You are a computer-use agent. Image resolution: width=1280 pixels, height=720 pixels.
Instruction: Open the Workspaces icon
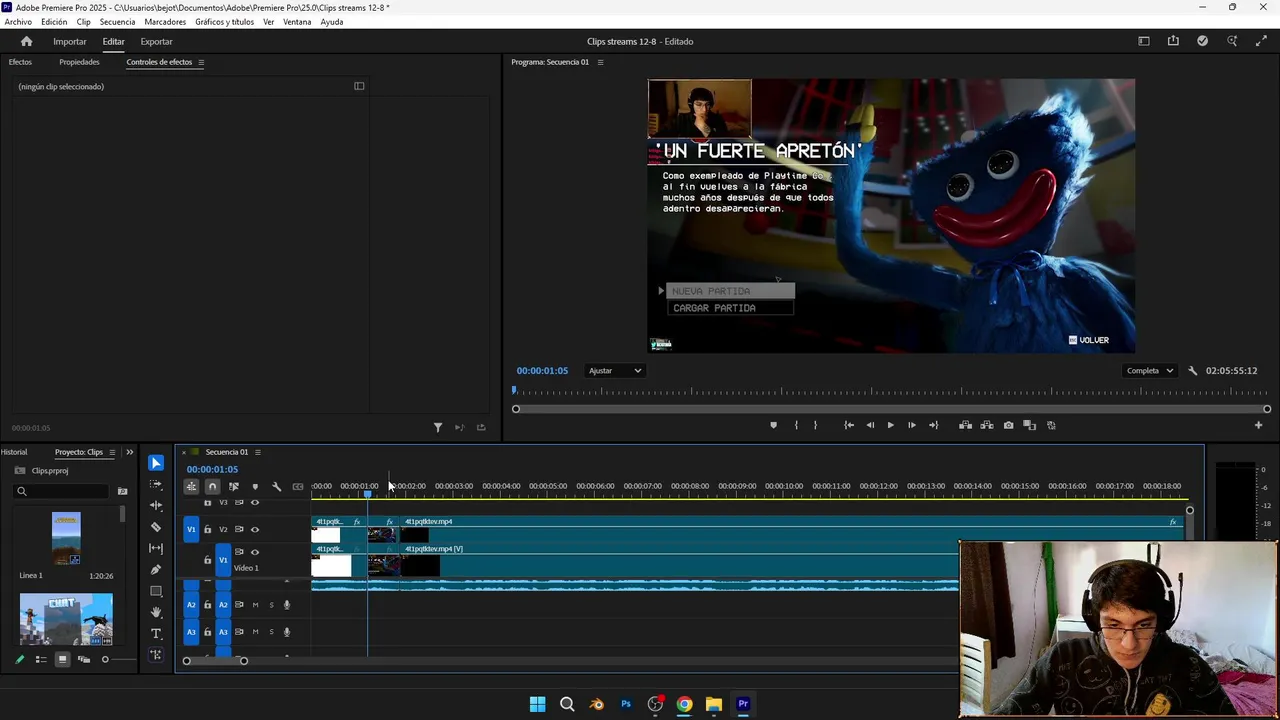click(x=1144, y=41)
